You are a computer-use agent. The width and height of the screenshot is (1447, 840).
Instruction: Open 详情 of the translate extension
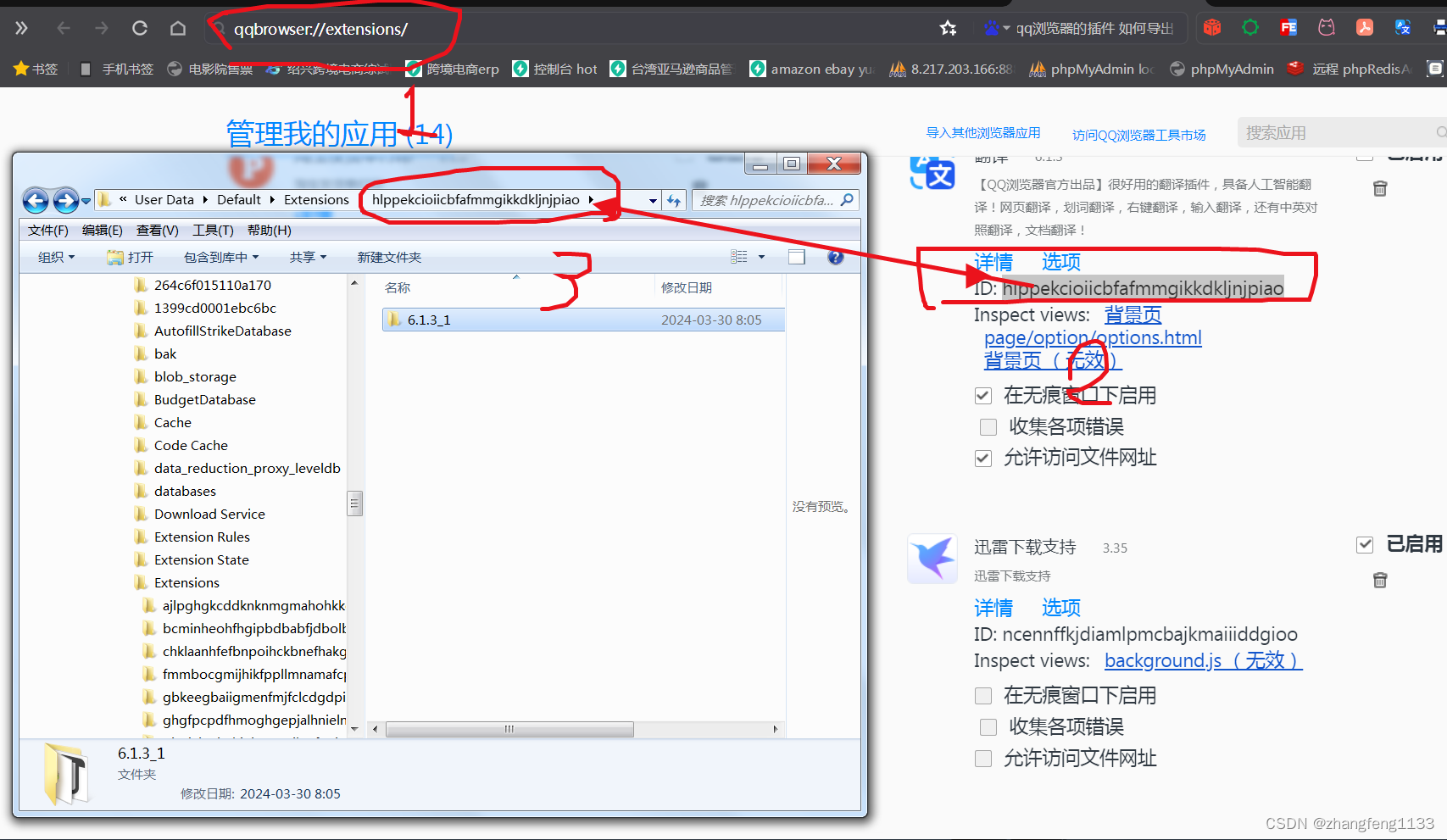[x=993, y=262]
